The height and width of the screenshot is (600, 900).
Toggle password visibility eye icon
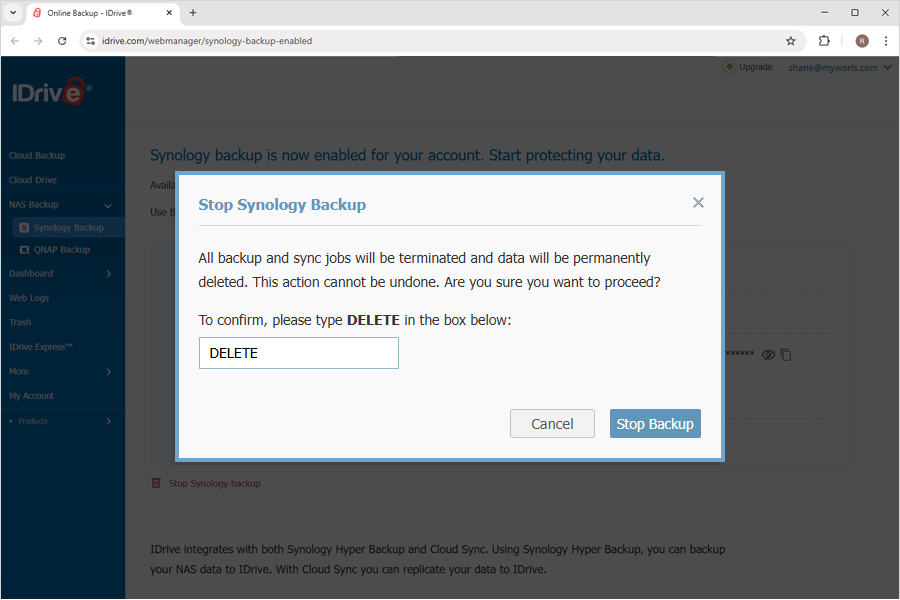coord(768,355)
